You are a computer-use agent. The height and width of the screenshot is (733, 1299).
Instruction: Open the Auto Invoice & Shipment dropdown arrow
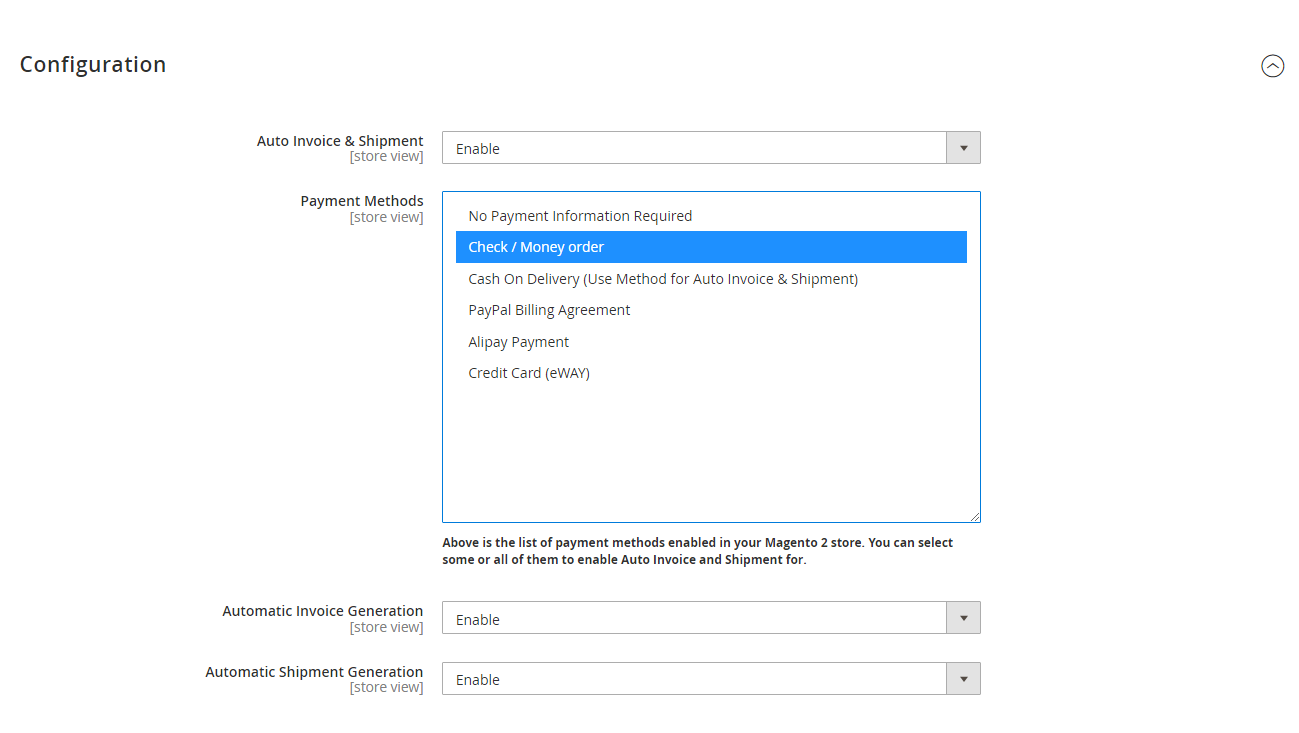point(963,147)
